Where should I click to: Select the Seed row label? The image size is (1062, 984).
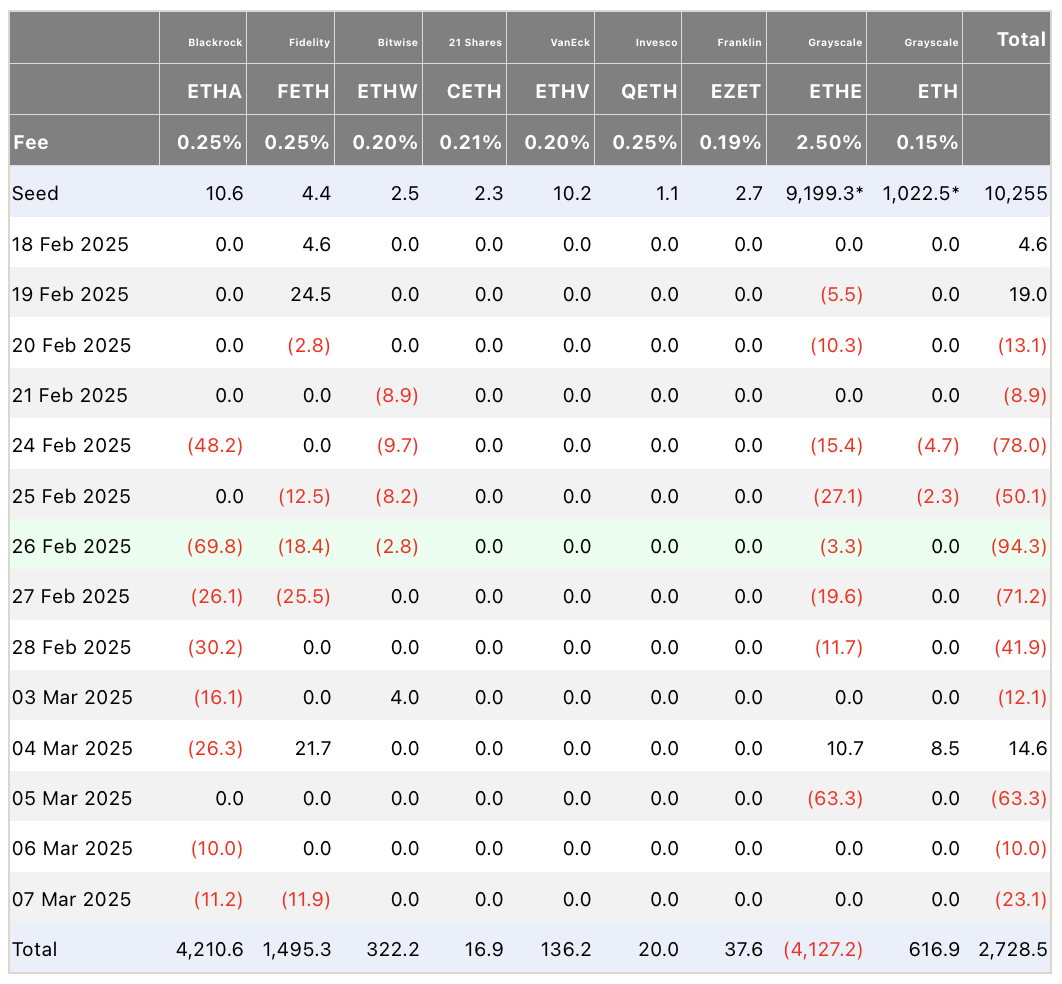35,194
